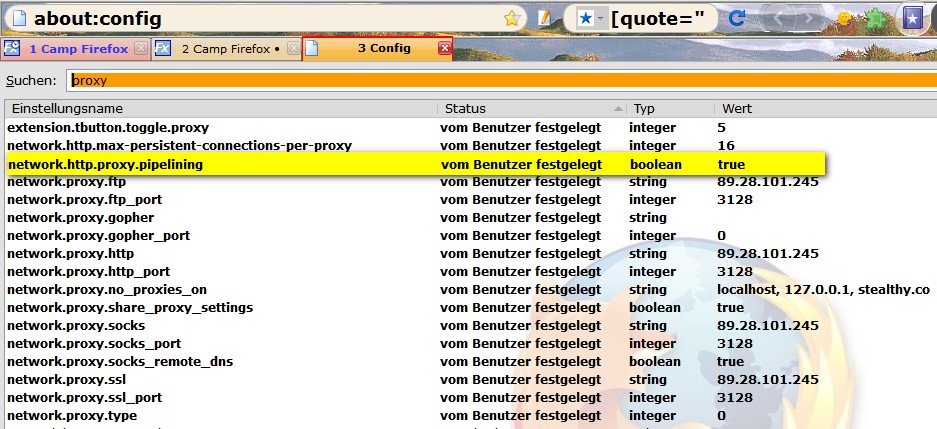Select the network.proxy.socks_remote_dns preference
This screenshot has width=937, height=429.
pos(120,361)
